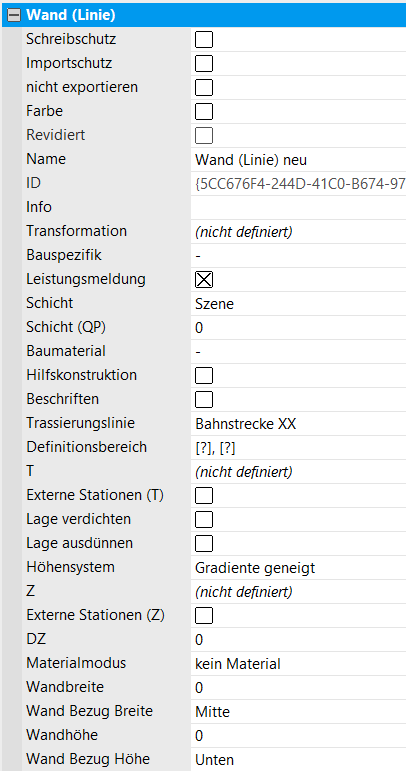Tick the Importschutz checkbox
The width and height of the screenshot is (406, 771).
point(204,63)
